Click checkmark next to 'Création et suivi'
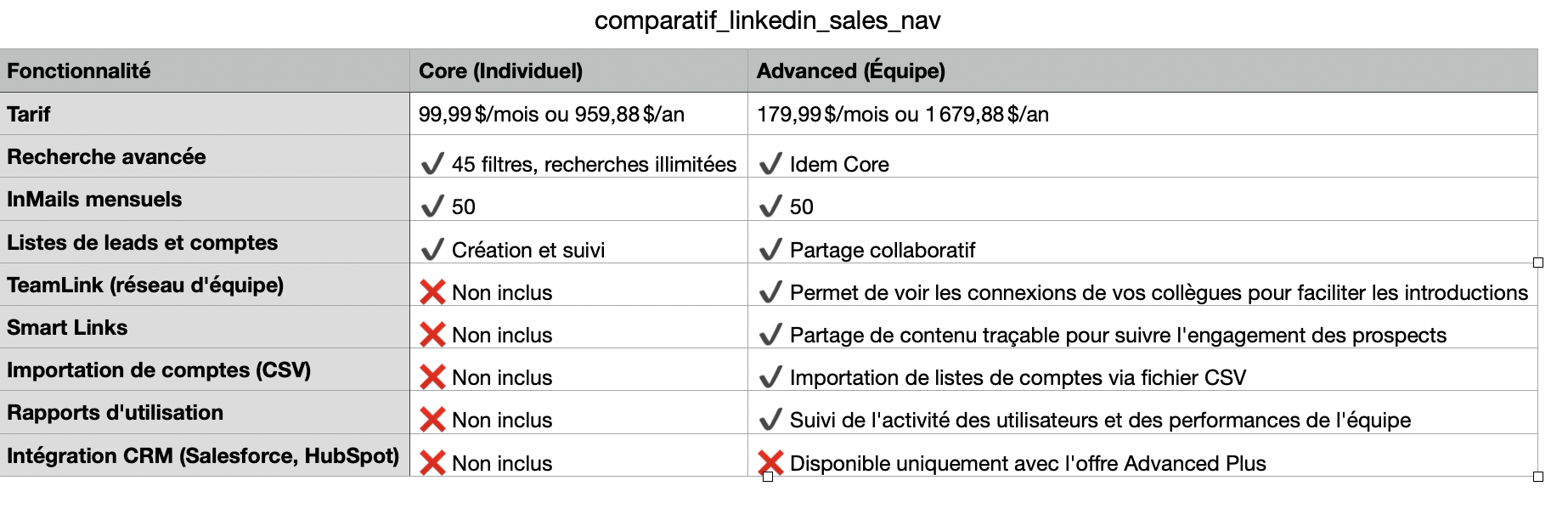The width and height of the screenshot is (1568, 520). click(x=432, y=249)
